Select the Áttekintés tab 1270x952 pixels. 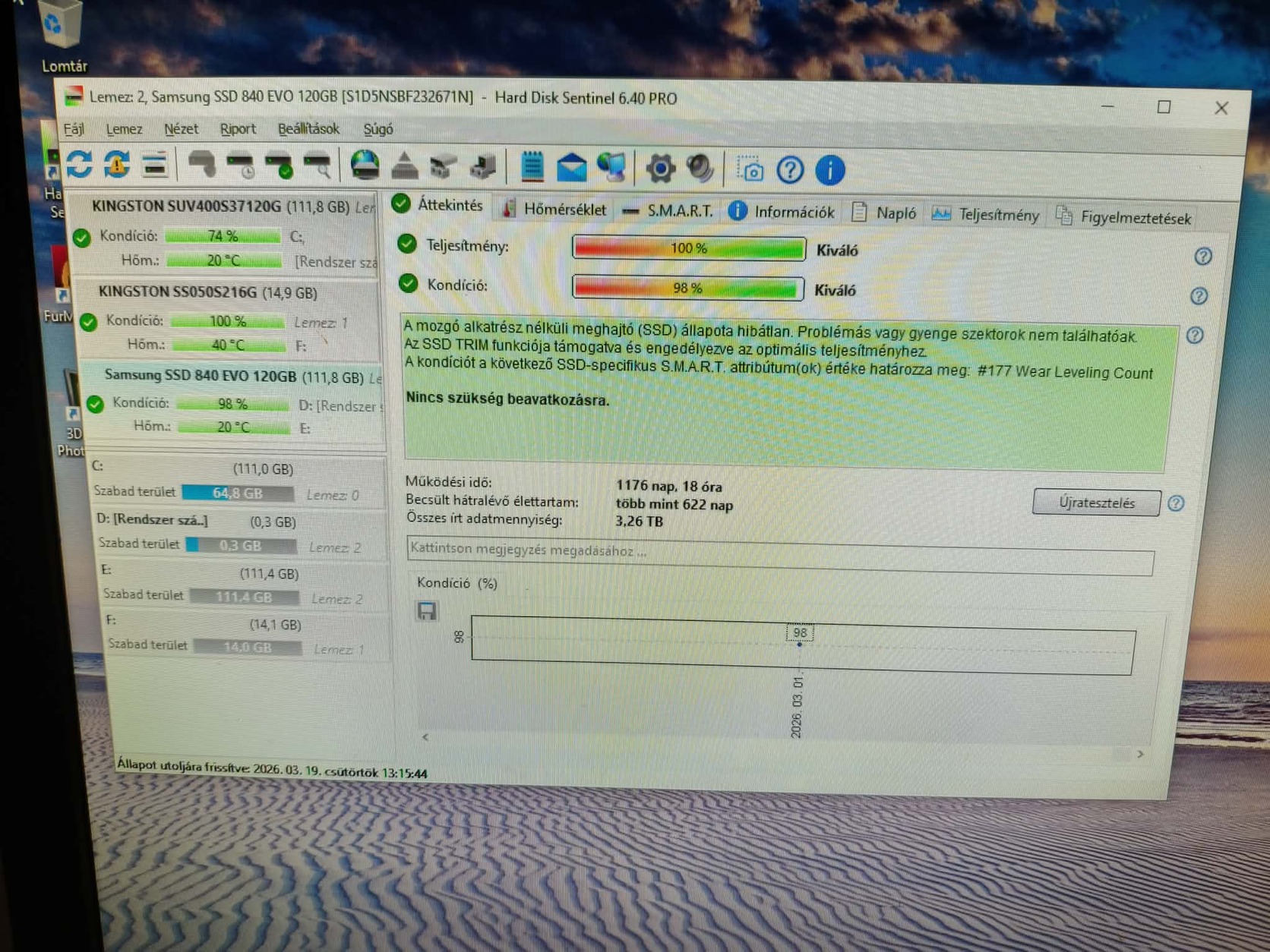pyautogui.click(x=439, y=205)
